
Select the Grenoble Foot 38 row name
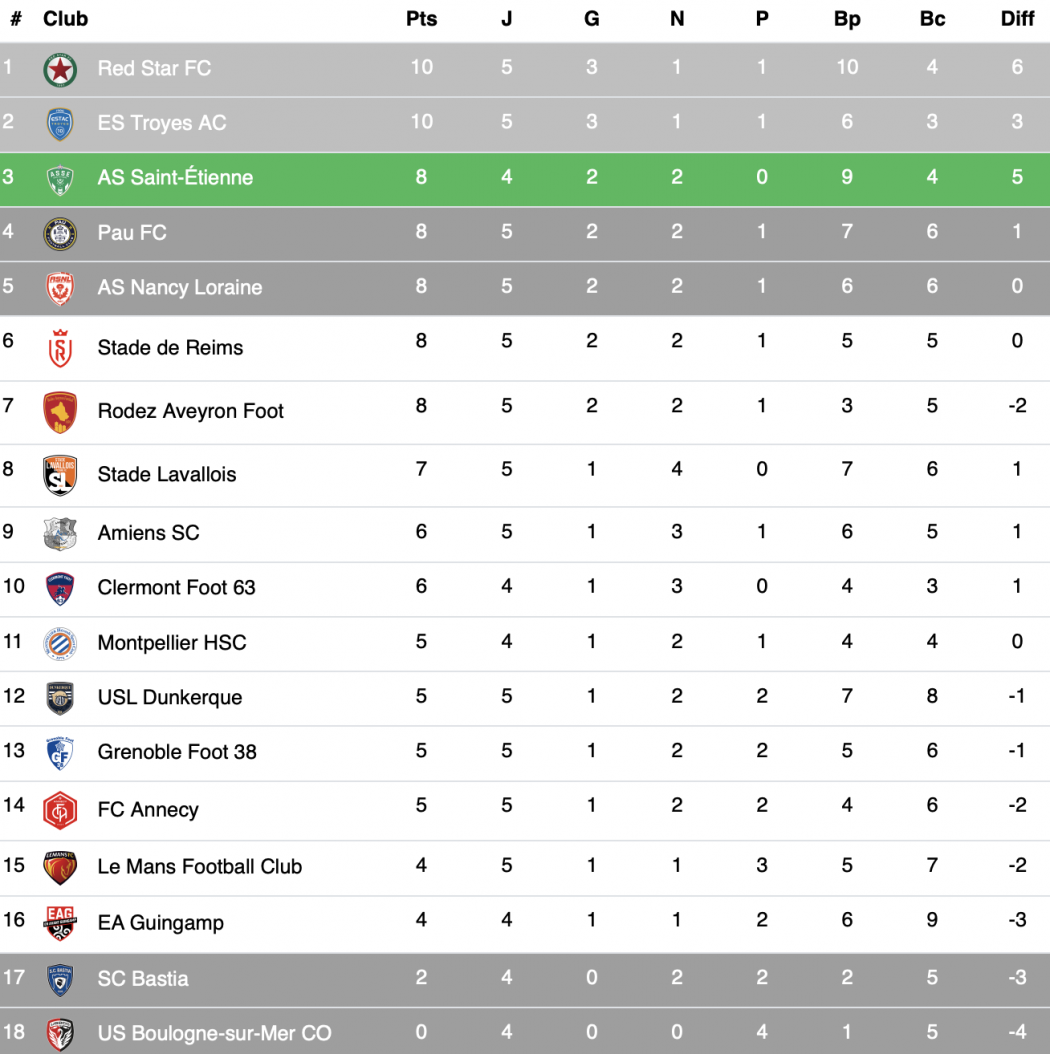click(177, 752)
